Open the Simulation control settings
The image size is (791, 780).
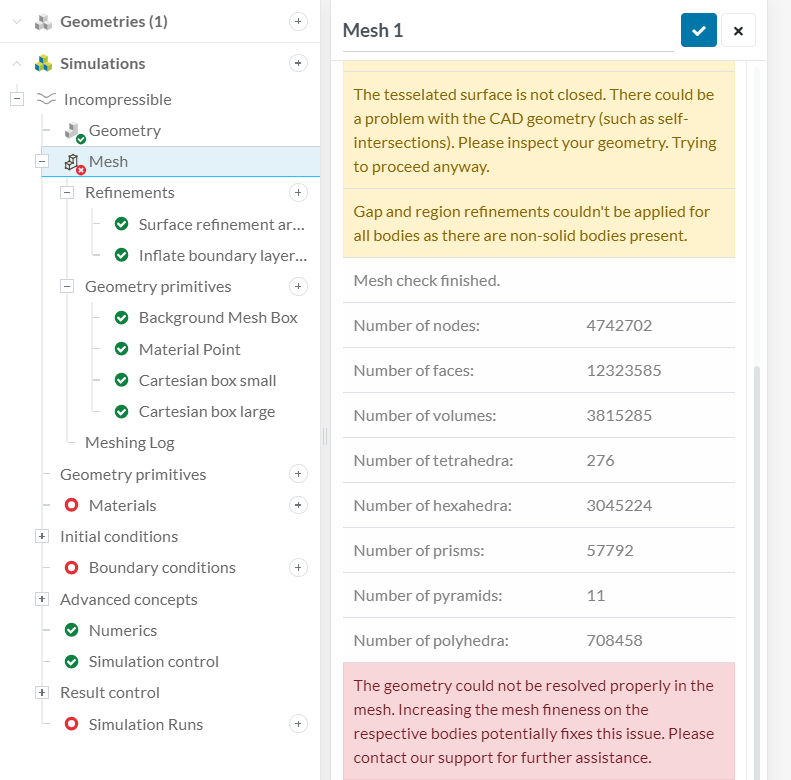(153, 661)
